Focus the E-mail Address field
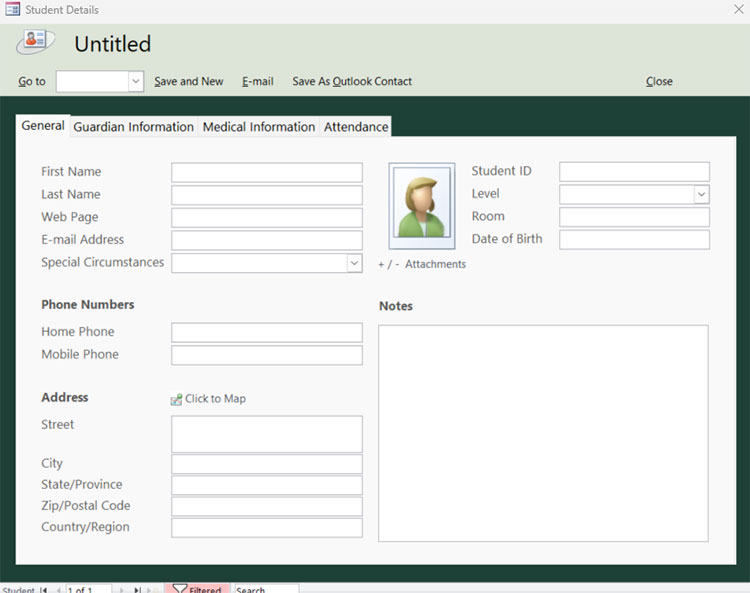 click(267, 240)
